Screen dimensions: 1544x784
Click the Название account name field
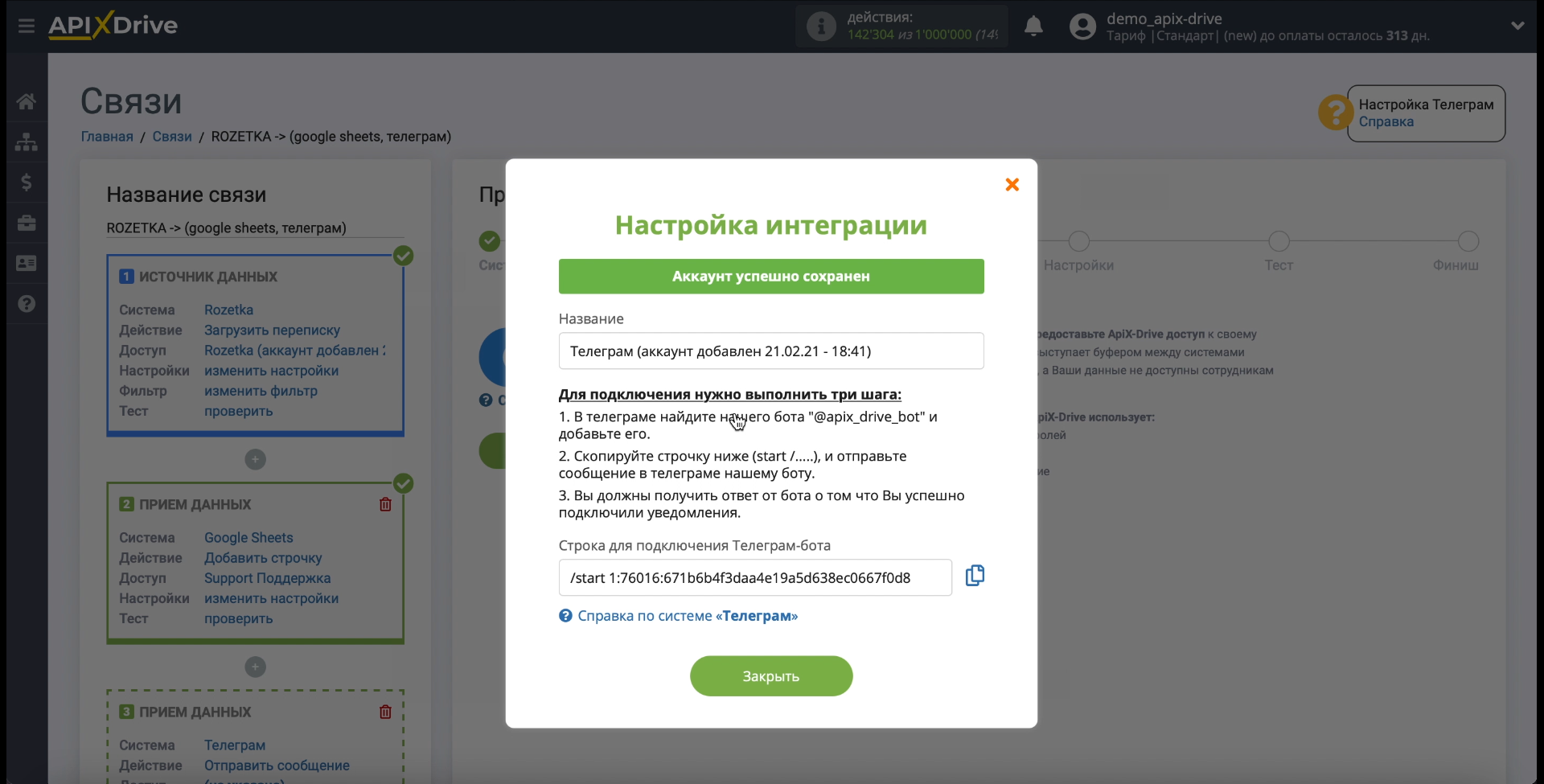pyautogui.click(x=771, y=351)
